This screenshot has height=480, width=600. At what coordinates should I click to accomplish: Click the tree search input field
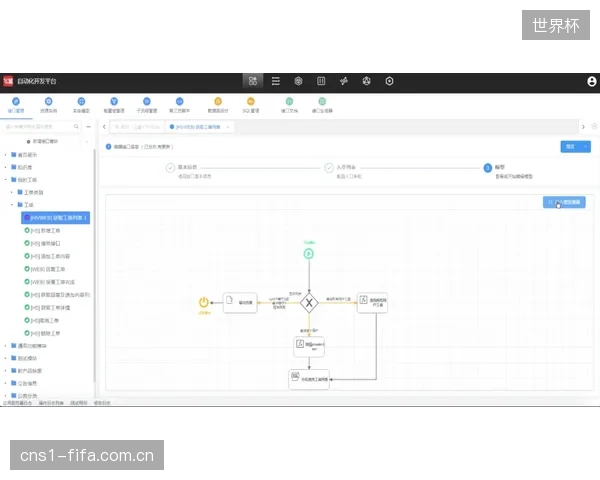(38, 126)
